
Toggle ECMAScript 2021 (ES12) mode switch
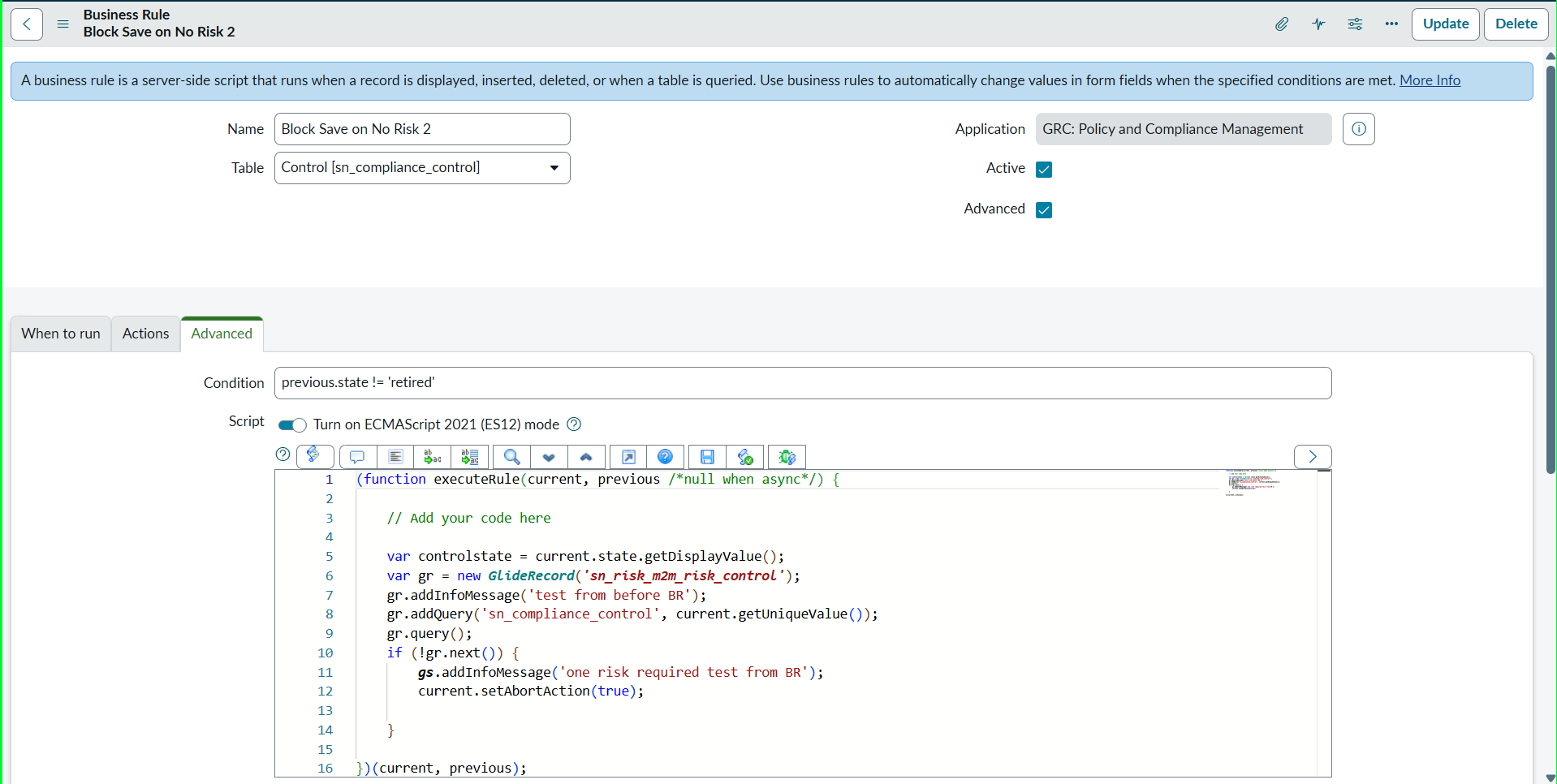click(x=292, y=425)
